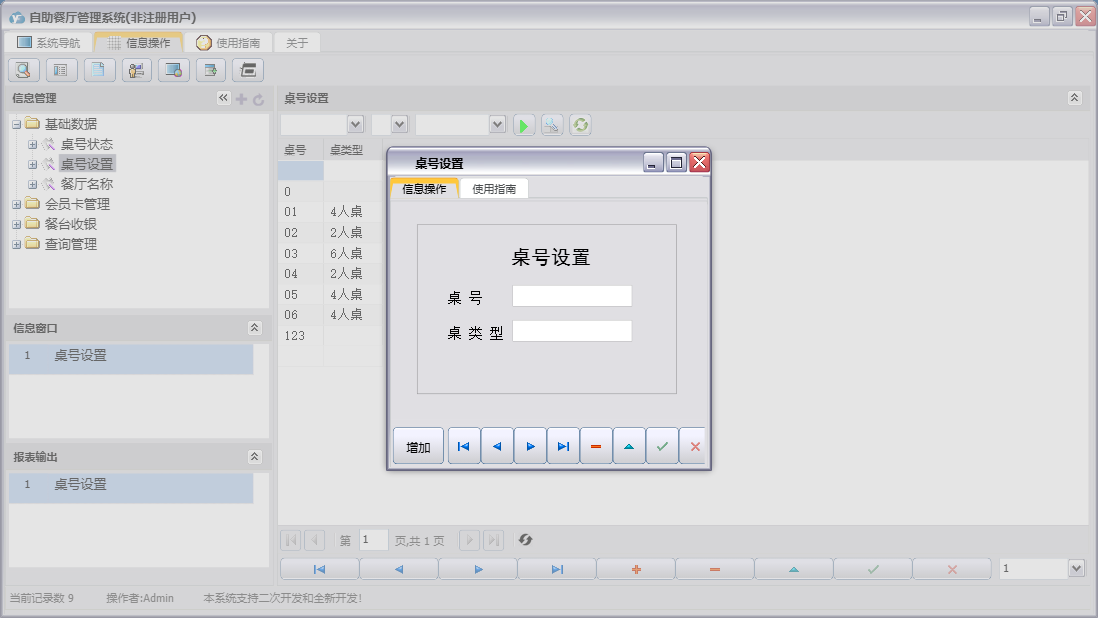
Task: Click the 桌号 input field in the dialog
Action: pos(572,296)
